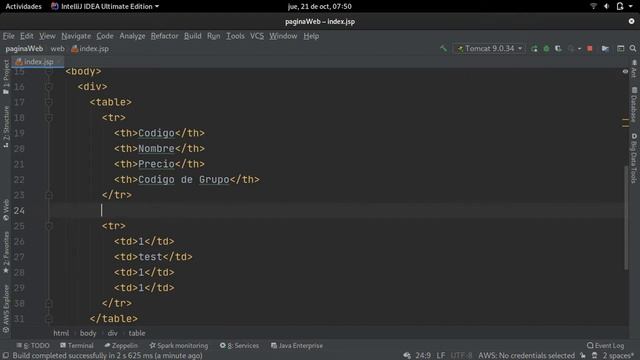Run with coverage icon
Image resolution: width=640 pixels, height=360 pixels.
(x=558, y=49)
